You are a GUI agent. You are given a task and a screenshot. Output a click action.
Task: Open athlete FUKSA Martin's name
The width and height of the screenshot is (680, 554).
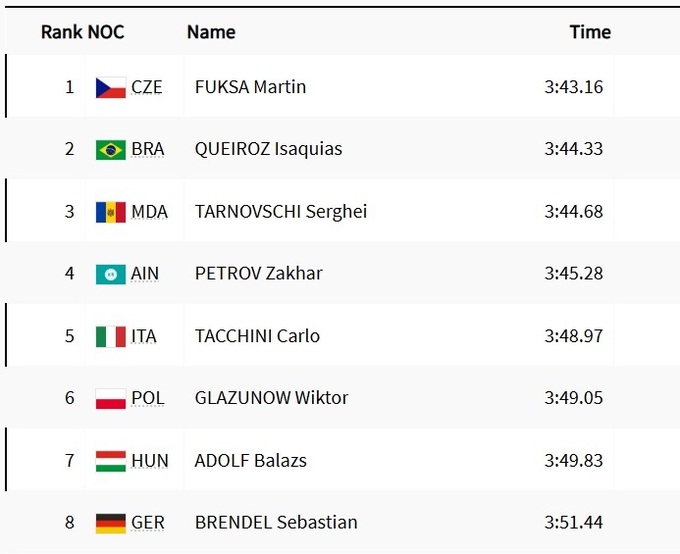point(250,87)
